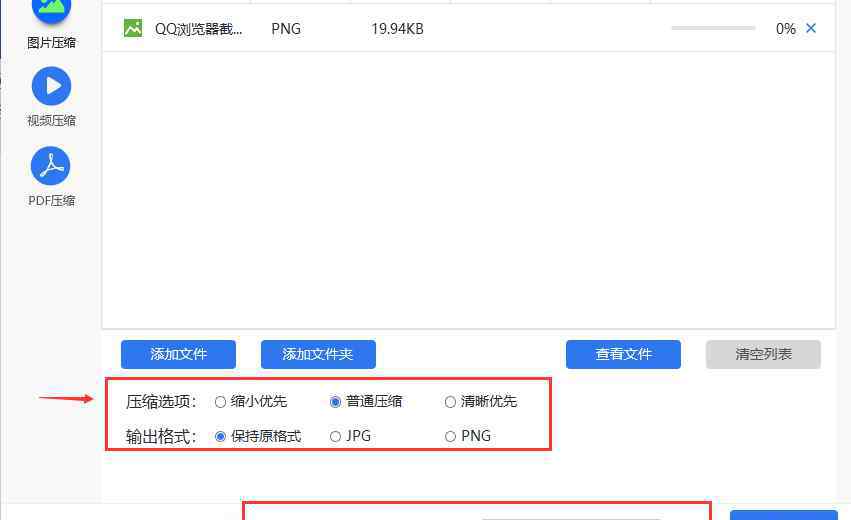
Task: Open the 图片压缩 image compression icon
Action: pos(51,11)
